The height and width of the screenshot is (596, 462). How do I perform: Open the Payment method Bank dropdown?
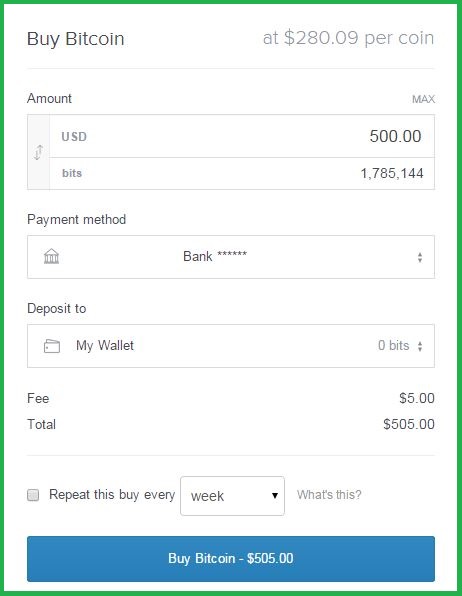tap(231, 257)
